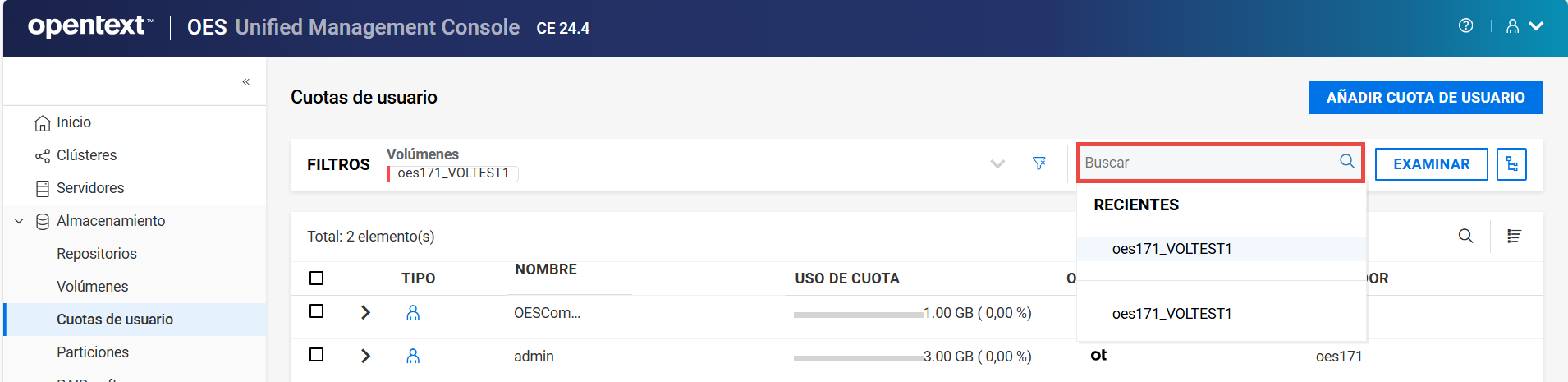Expand the Volúmenes filter dropdown
The width and height of the screenshot is (1568, 382).
[x=997, y=163]
